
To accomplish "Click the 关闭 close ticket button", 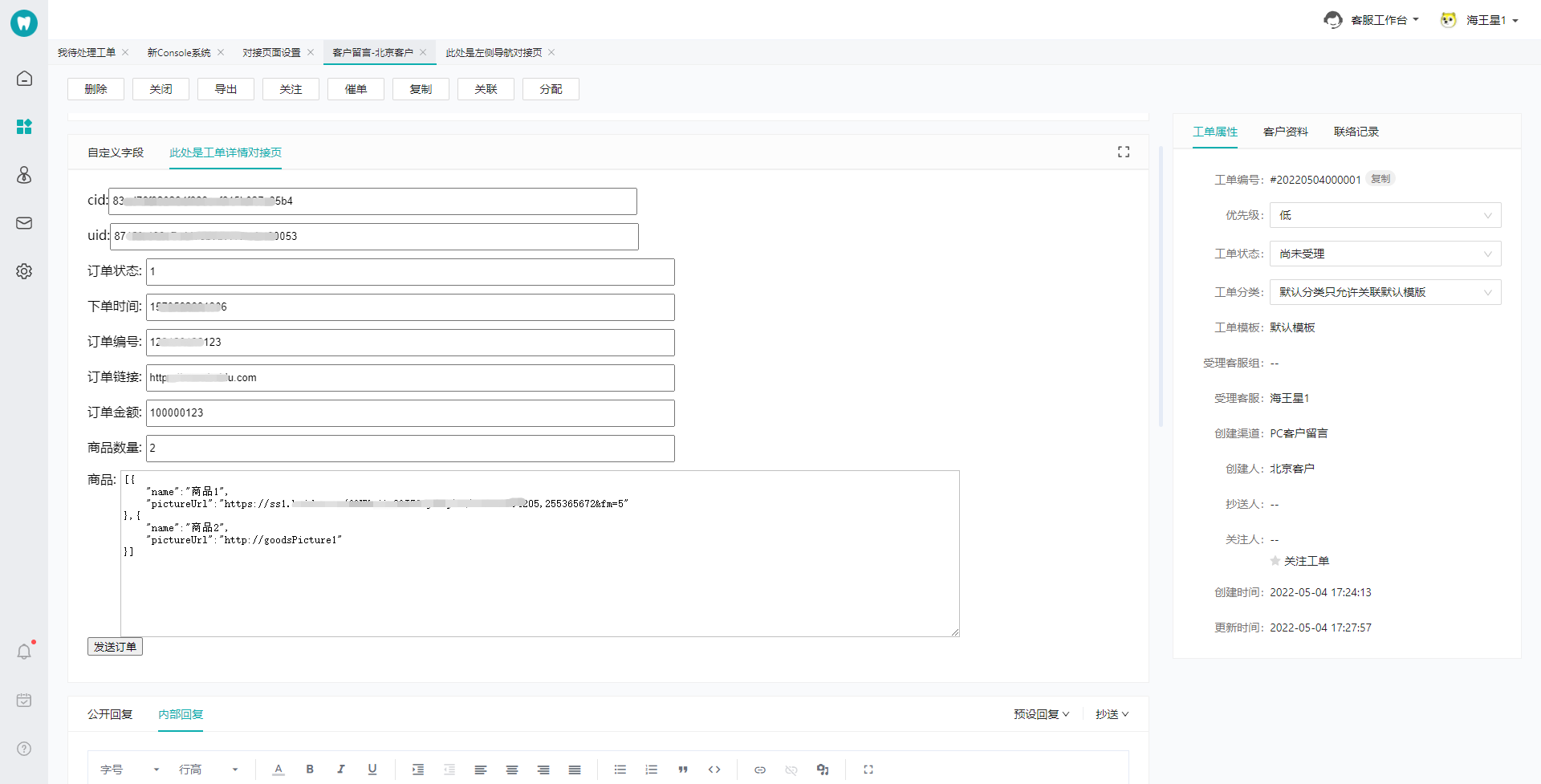I will [161, 89].
